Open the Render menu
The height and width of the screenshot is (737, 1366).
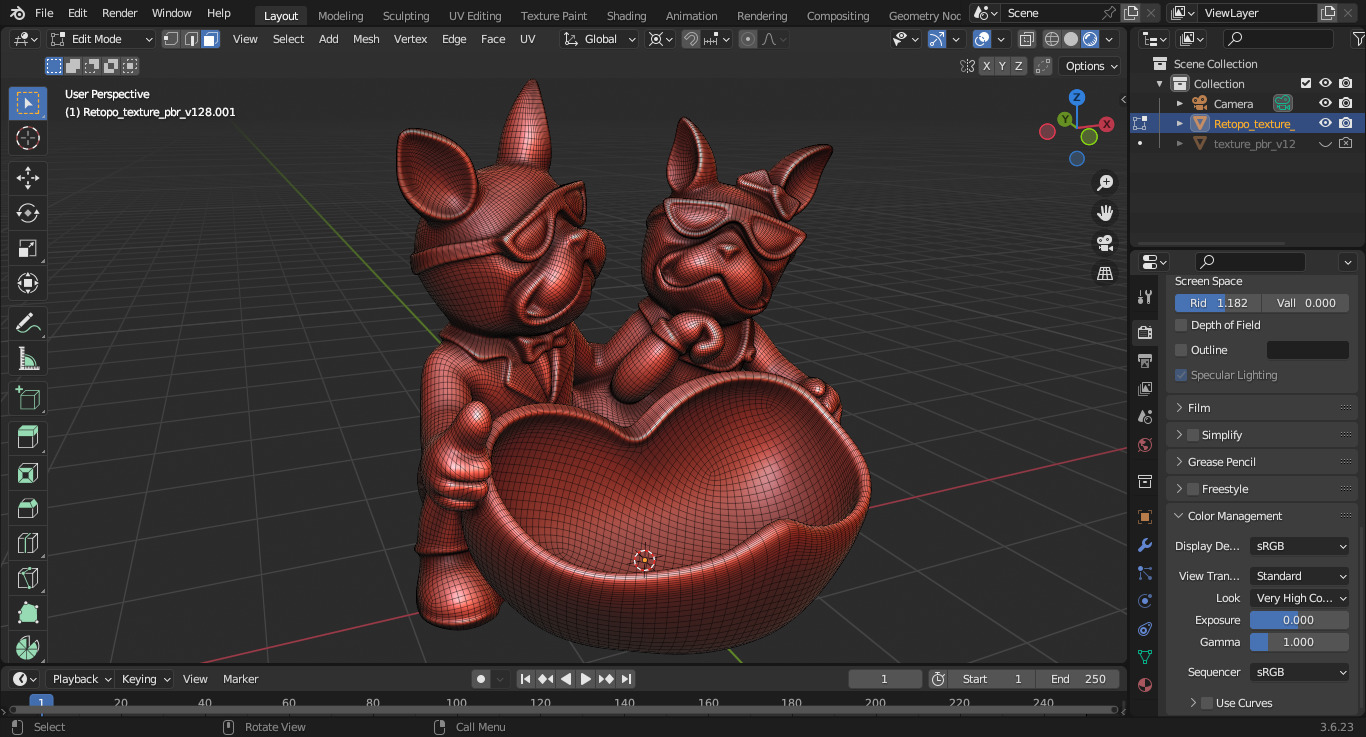click(x=119, y=13)
